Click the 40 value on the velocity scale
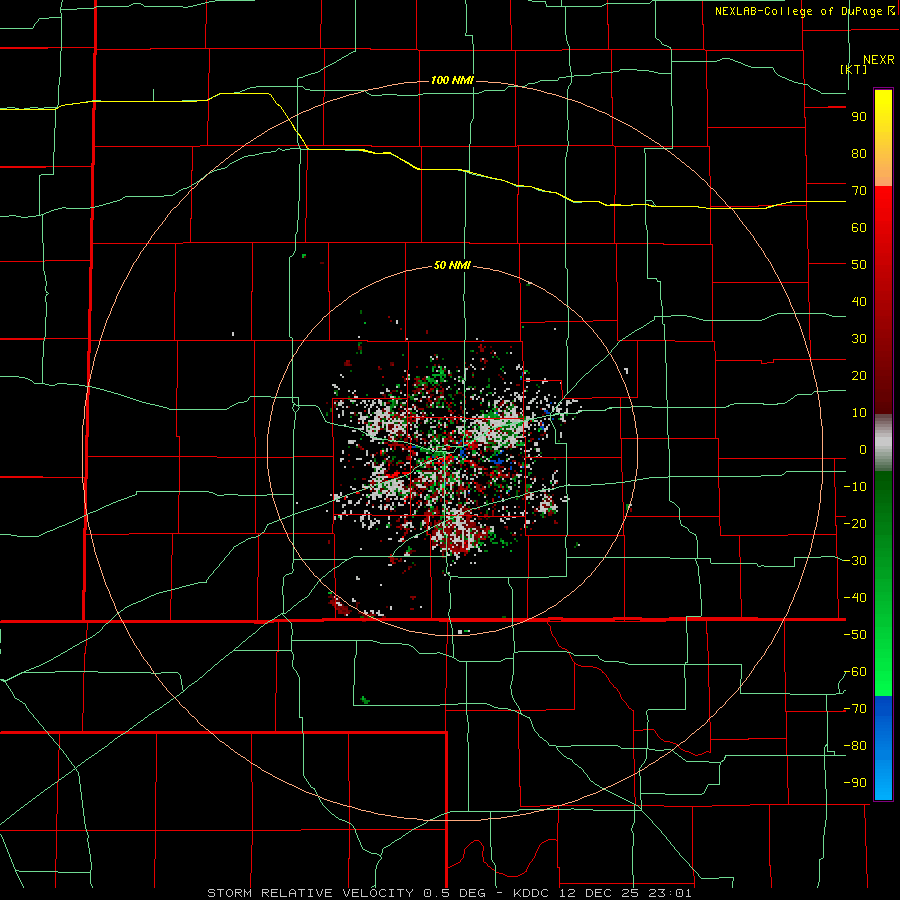 (x=859, y=302)
